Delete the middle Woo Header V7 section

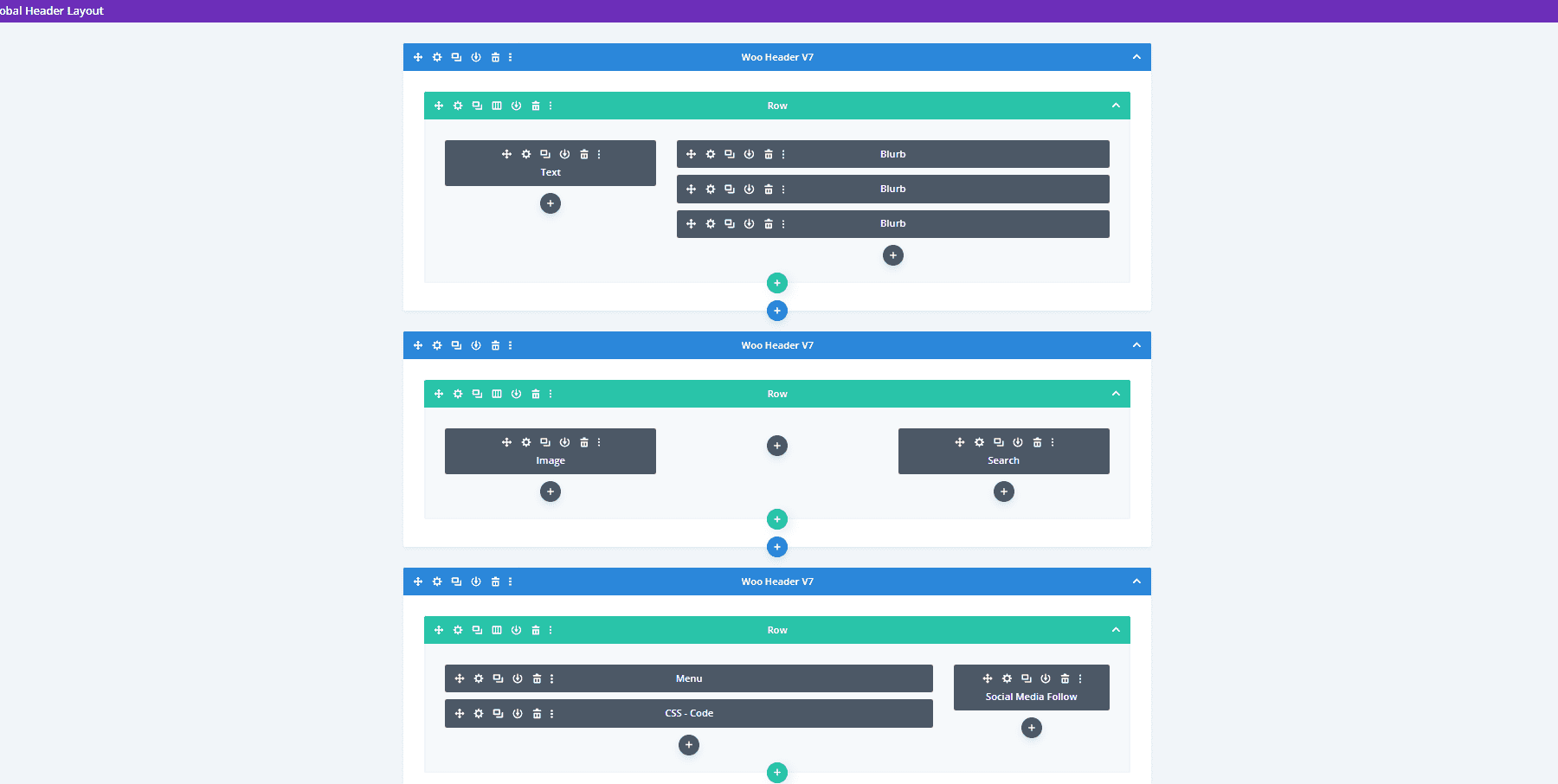pos(495,345)
